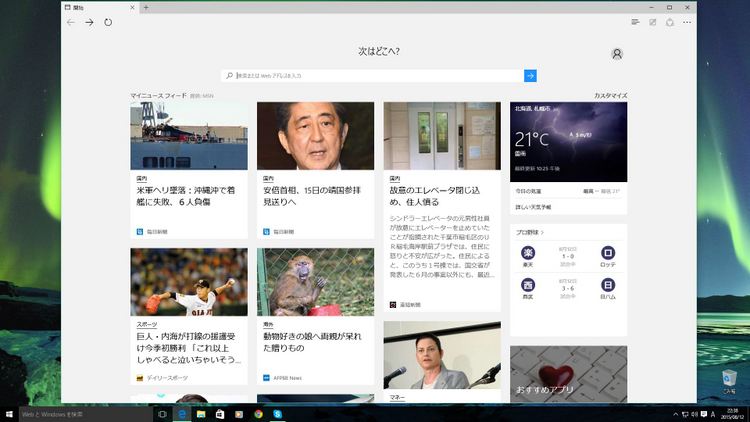750x422 pixels.
Task: Select the Recycle Bin desktop icon
Action: (x=729, y=382)
